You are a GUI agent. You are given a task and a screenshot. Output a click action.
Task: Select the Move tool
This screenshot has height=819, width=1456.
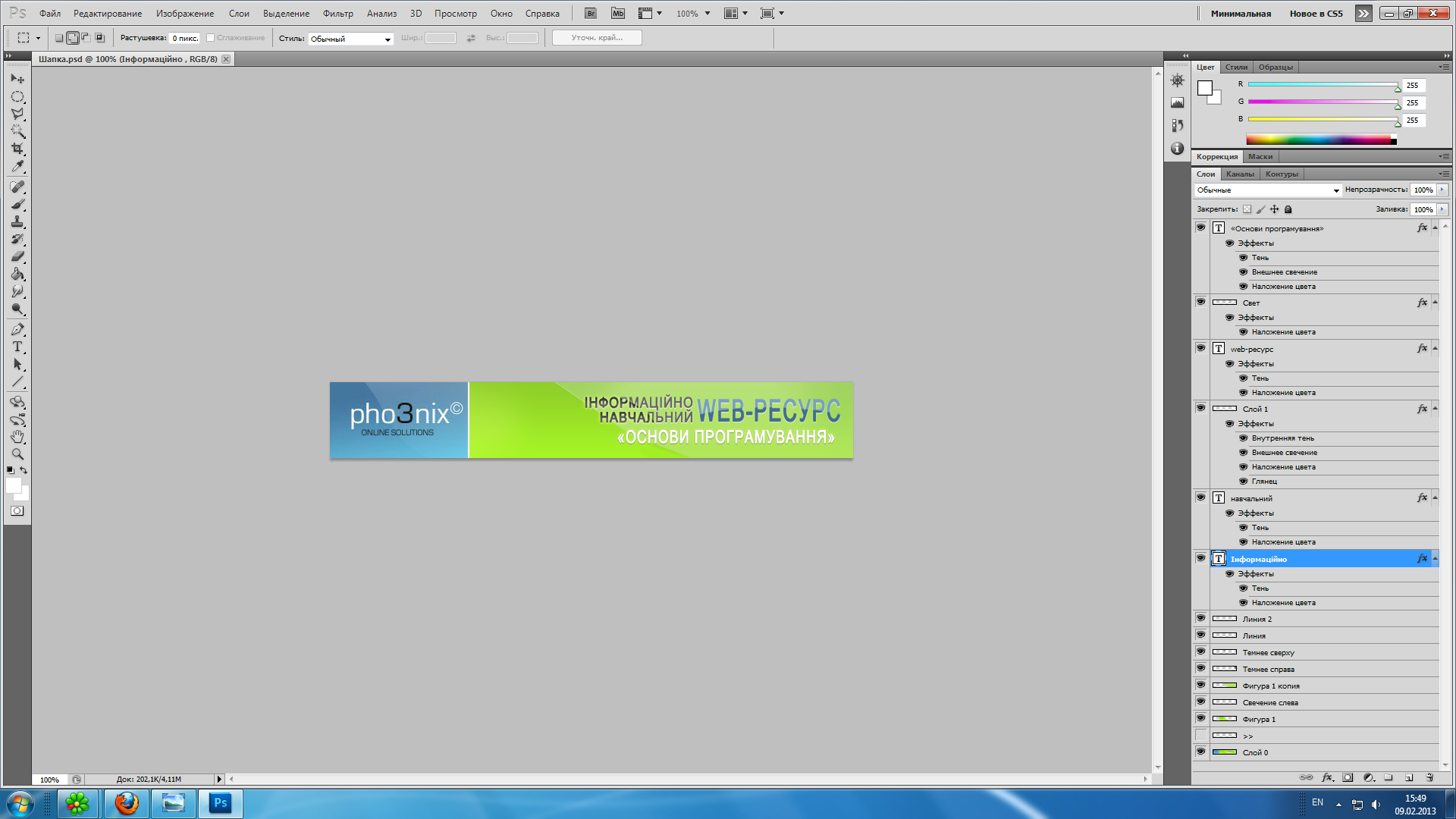click(17, 79)
